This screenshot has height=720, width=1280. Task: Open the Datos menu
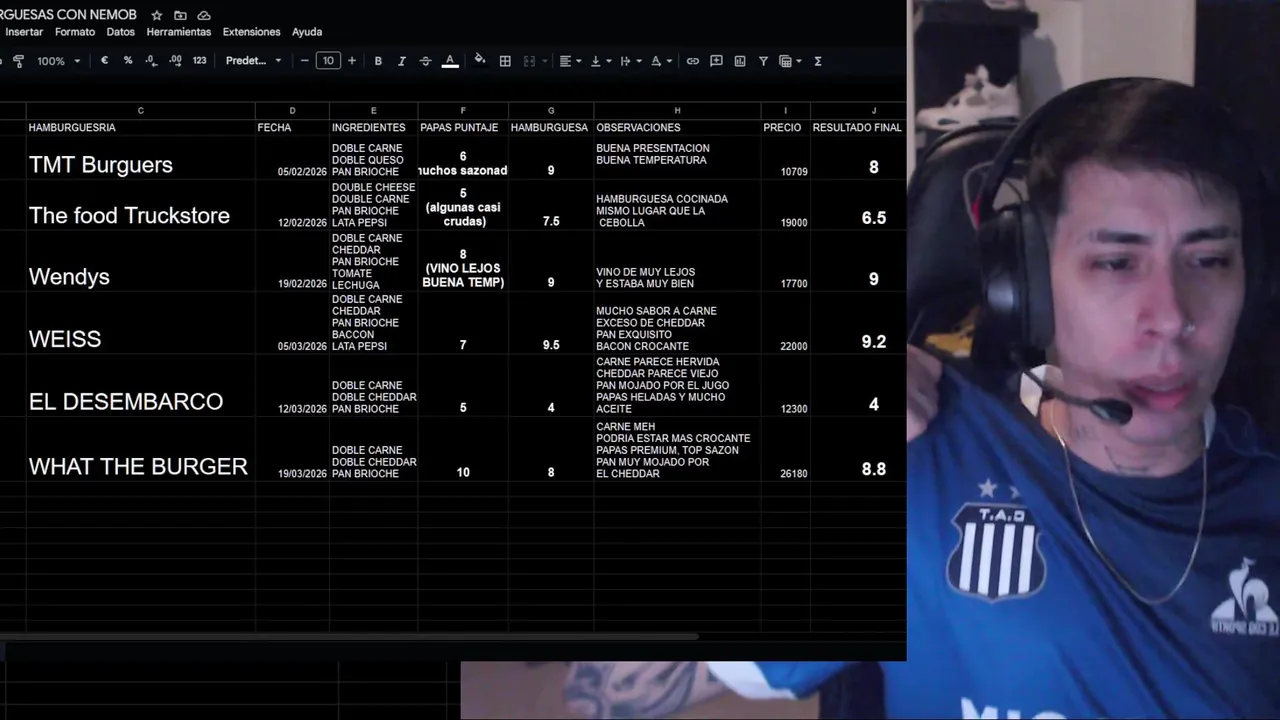(121, 32)
